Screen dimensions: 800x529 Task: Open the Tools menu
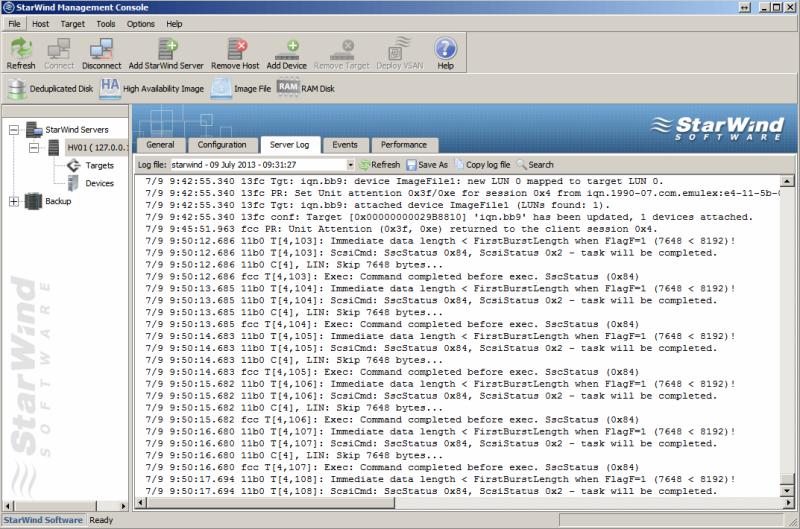point(106,24)
